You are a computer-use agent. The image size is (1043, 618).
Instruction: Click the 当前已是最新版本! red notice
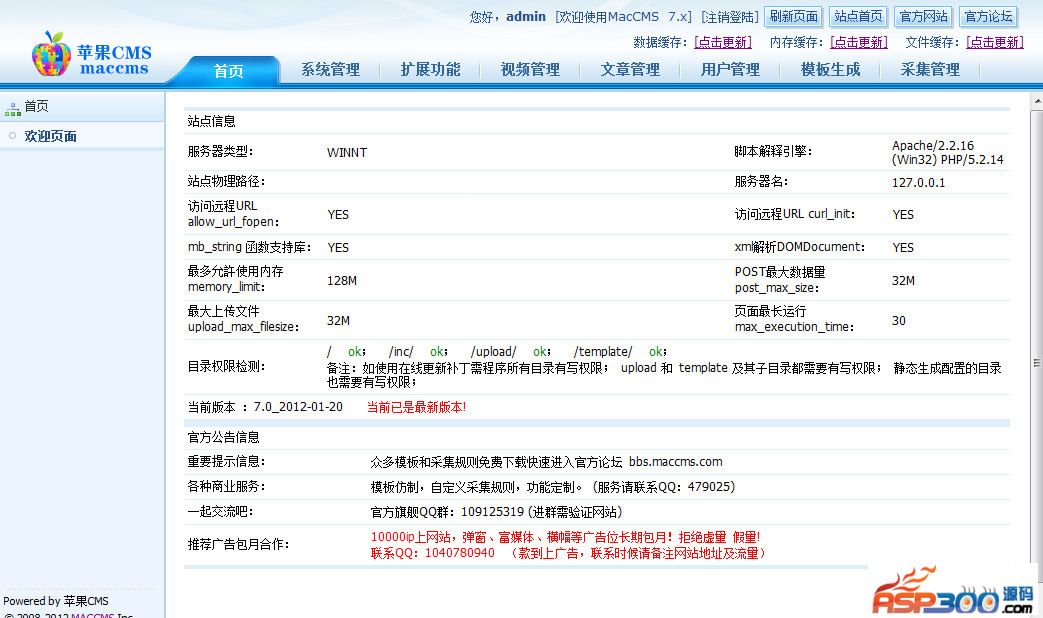(x=416, y=407)
